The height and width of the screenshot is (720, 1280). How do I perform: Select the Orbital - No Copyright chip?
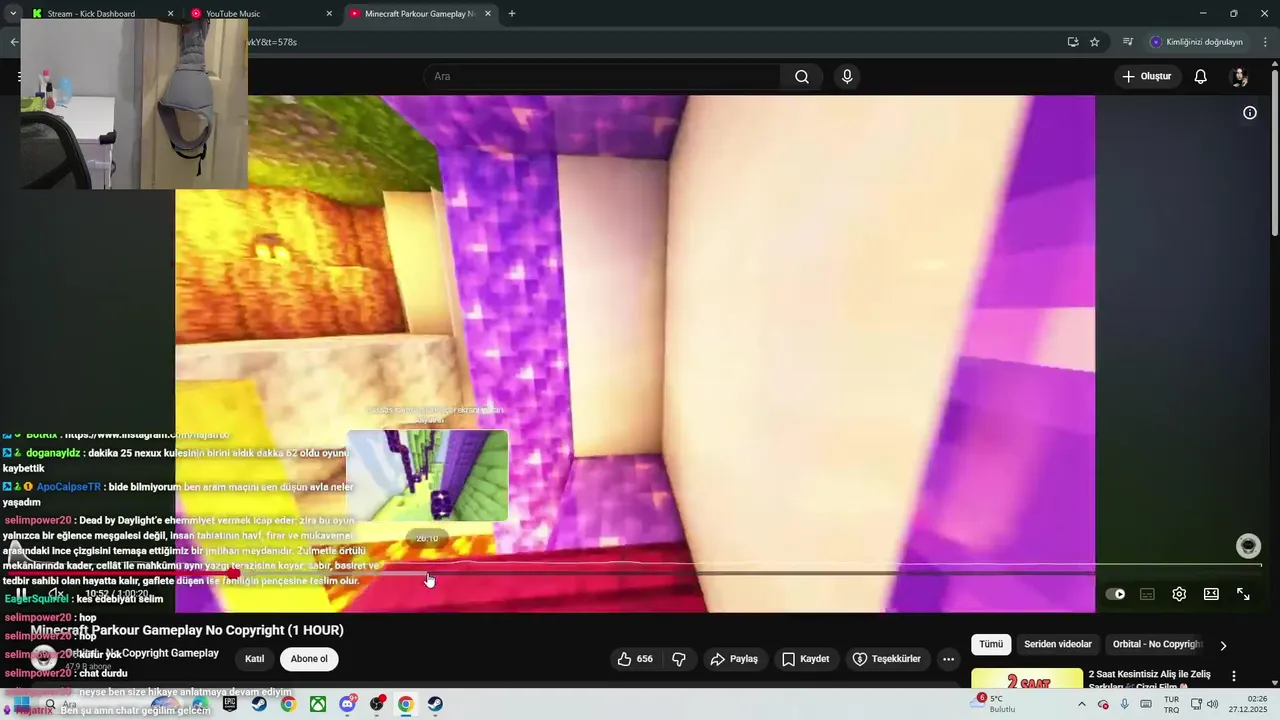[x=1157, y=645]
